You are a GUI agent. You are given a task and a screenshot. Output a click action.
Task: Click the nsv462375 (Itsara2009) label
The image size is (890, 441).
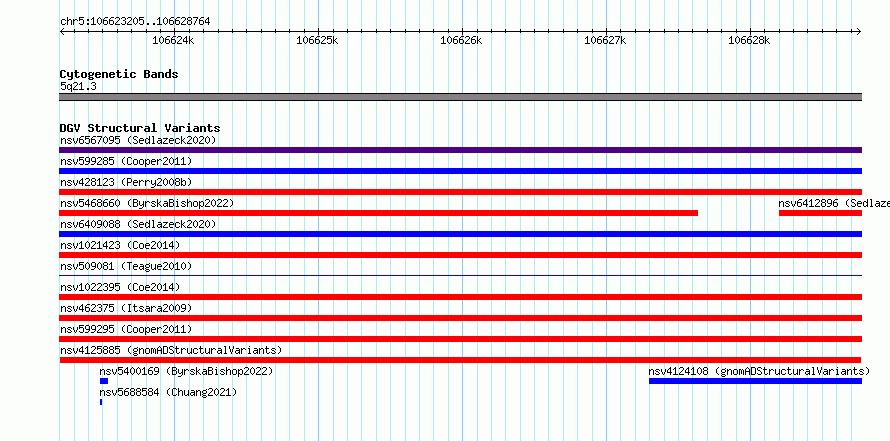(126, 308)
